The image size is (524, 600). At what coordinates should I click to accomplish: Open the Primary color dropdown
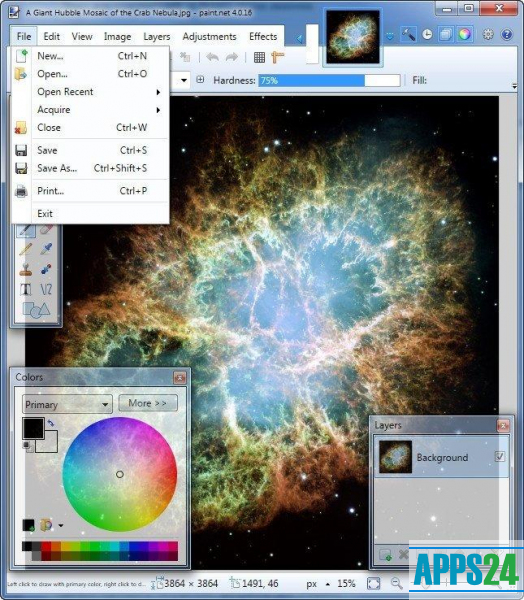click(x=67, y=404)
